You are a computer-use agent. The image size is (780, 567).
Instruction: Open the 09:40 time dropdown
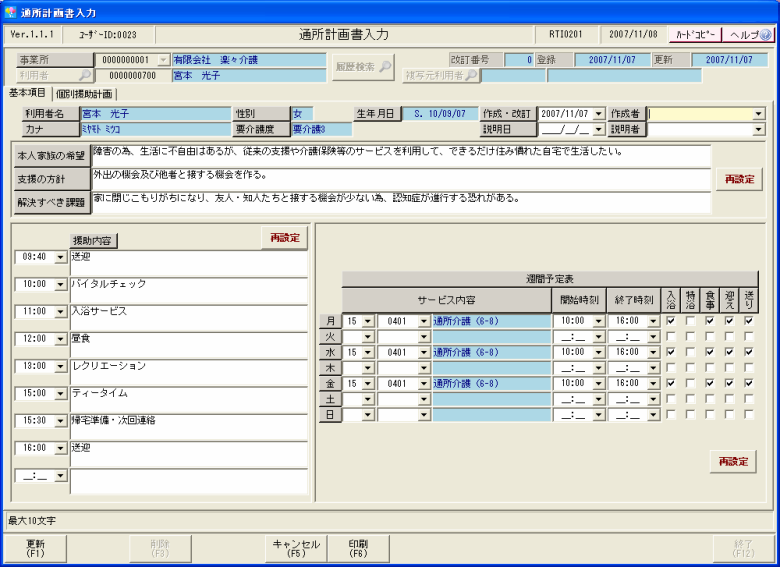61,257
